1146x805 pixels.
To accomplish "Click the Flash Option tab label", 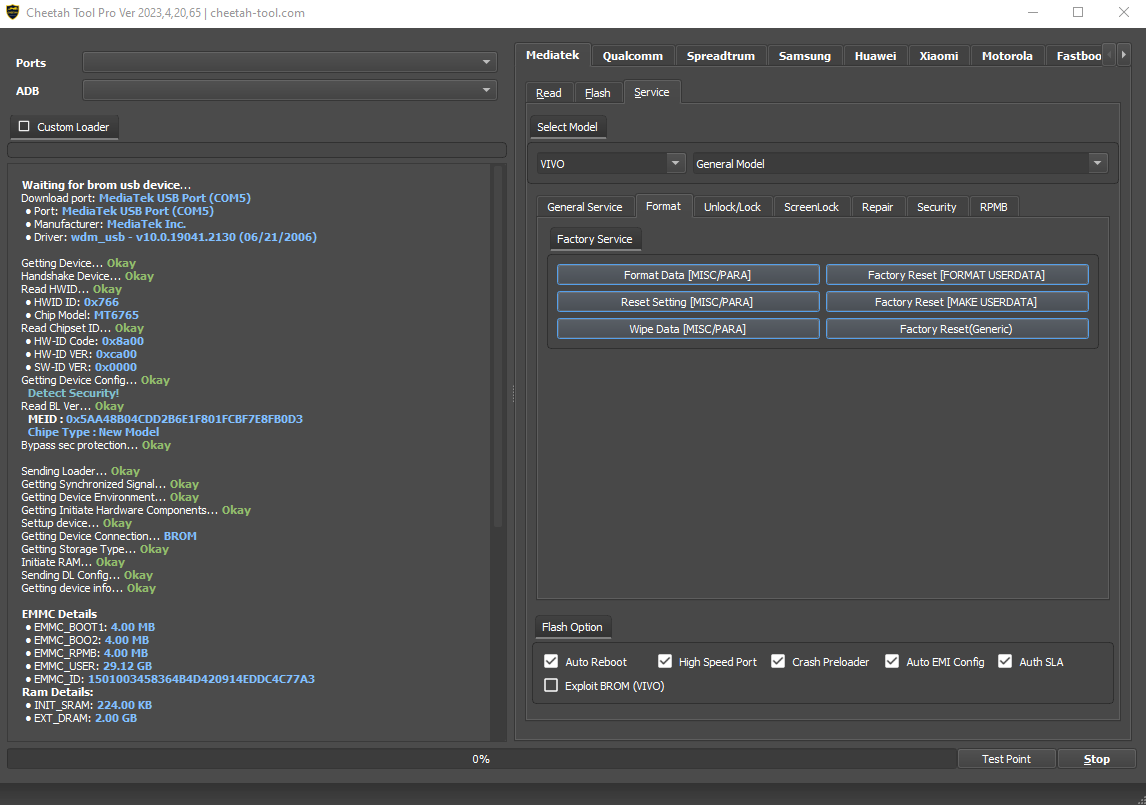I will [572, 627].
